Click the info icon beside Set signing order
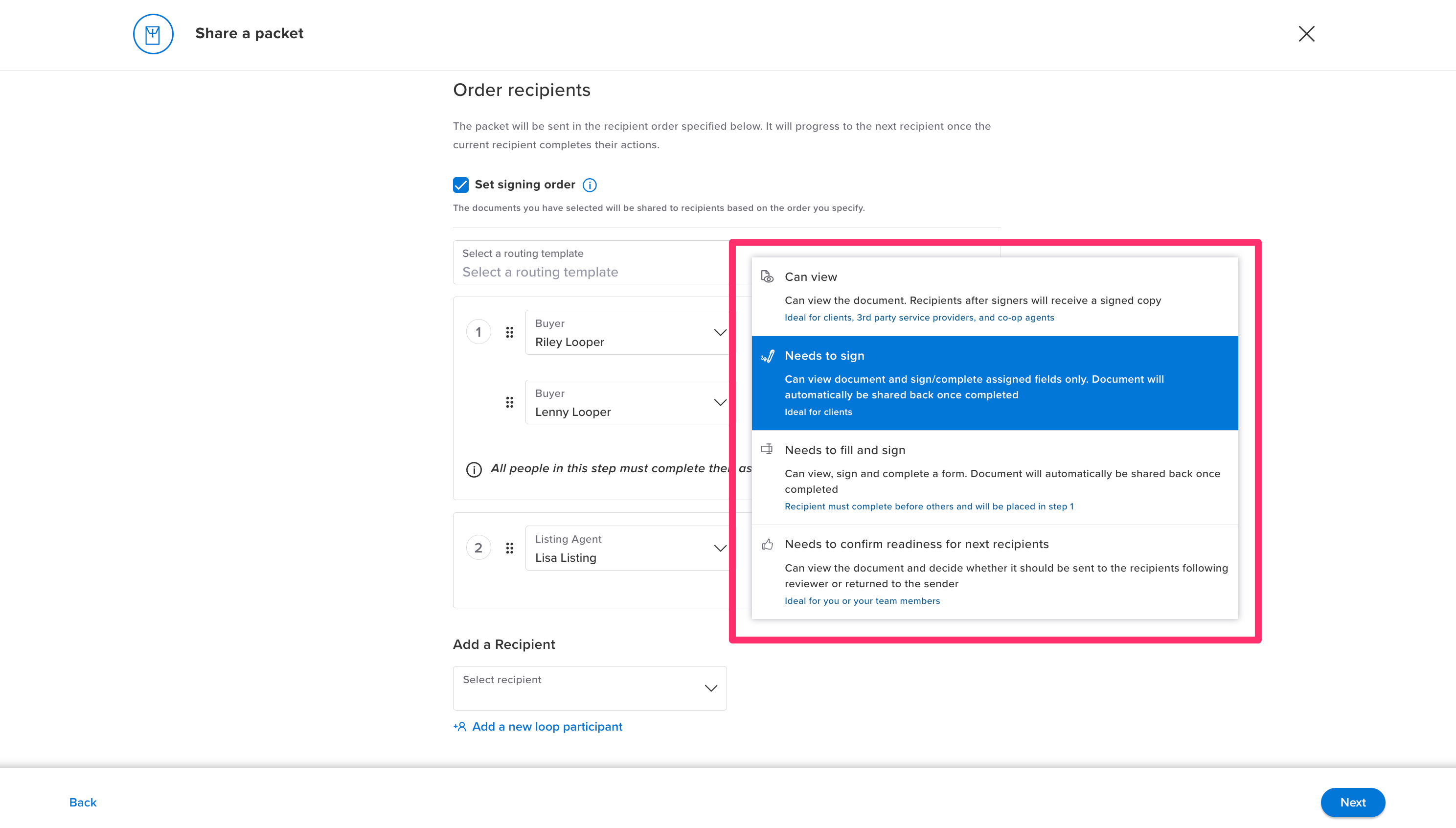The image size is (1456, 828). coord(590,185)
